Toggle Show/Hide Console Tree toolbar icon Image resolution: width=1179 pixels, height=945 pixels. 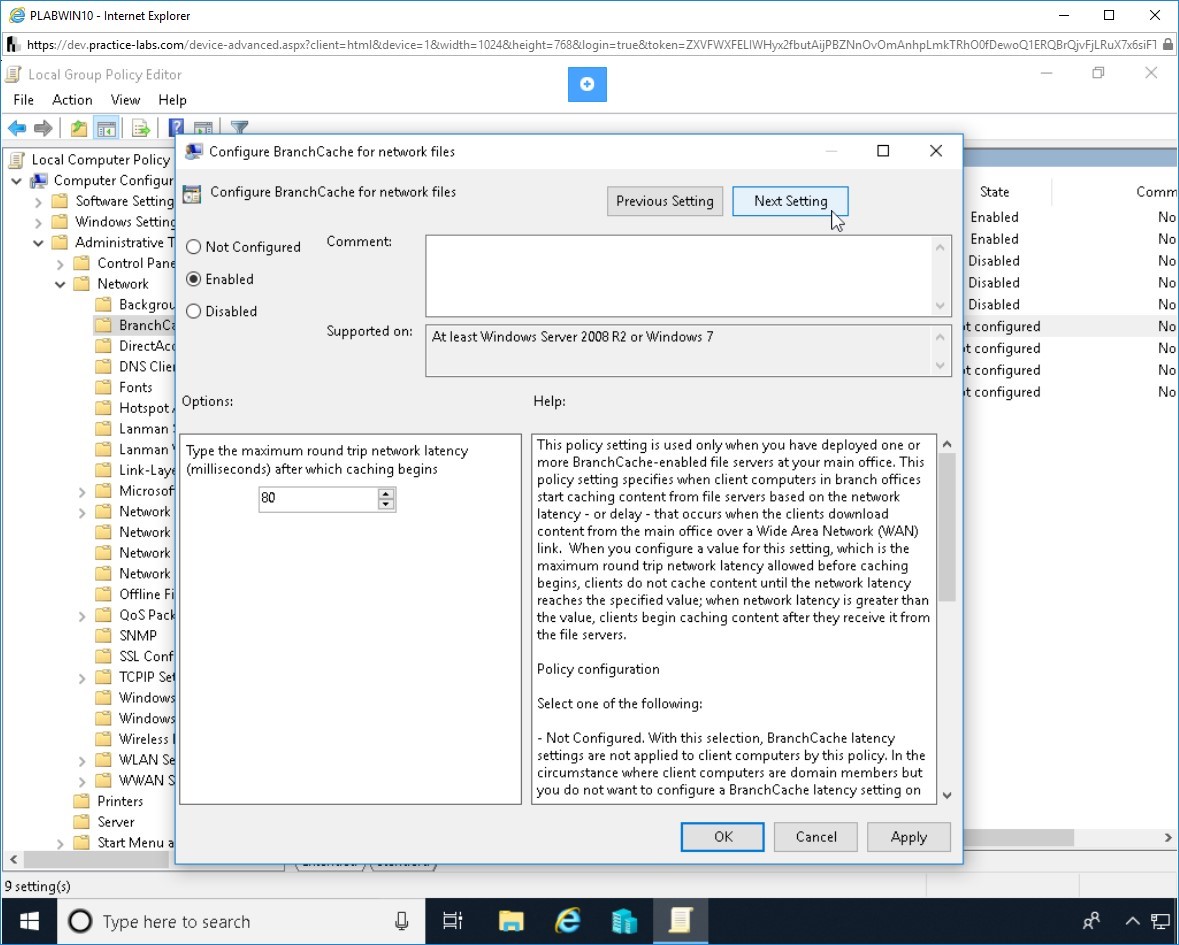106,129
